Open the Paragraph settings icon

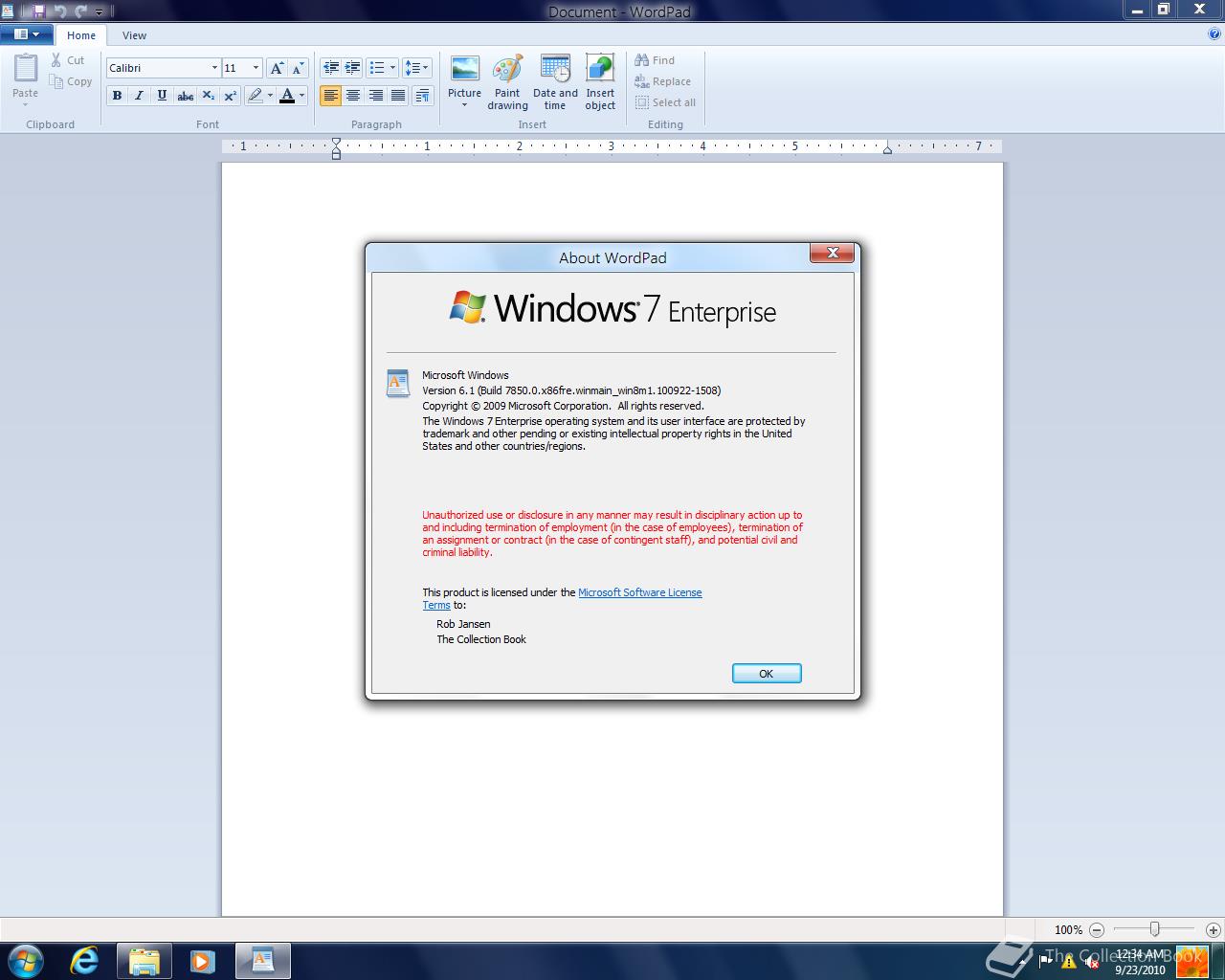(x=423, y=96)
